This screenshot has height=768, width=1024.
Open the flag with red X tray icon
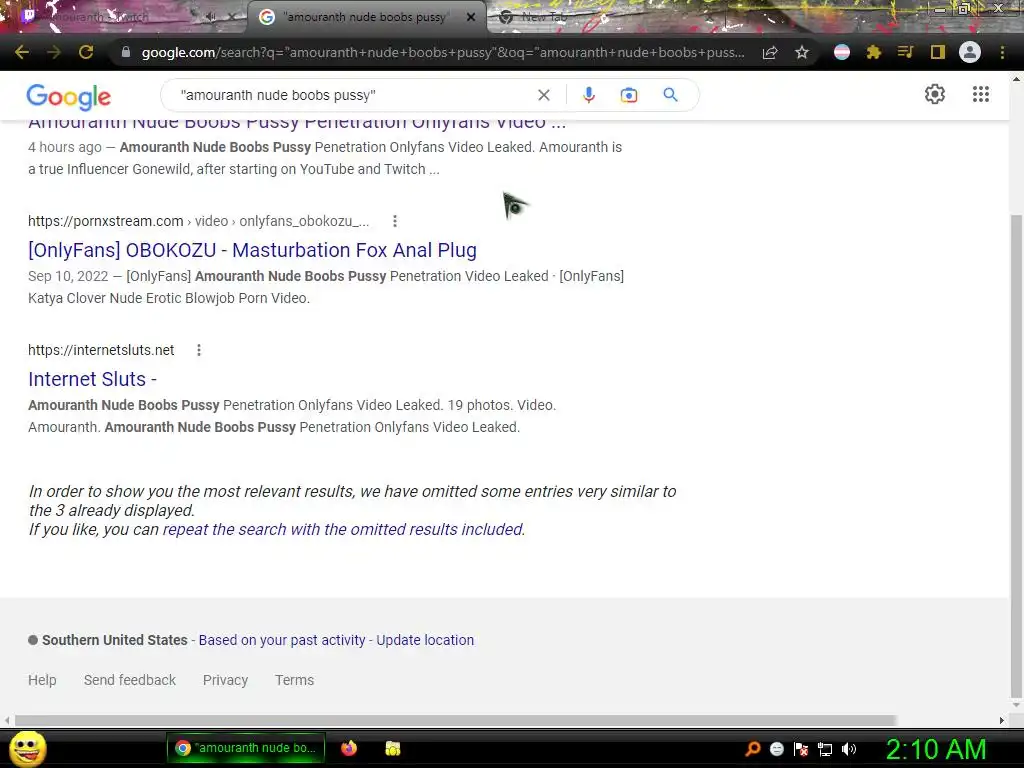pyautogui.click(x=801, y=749)
